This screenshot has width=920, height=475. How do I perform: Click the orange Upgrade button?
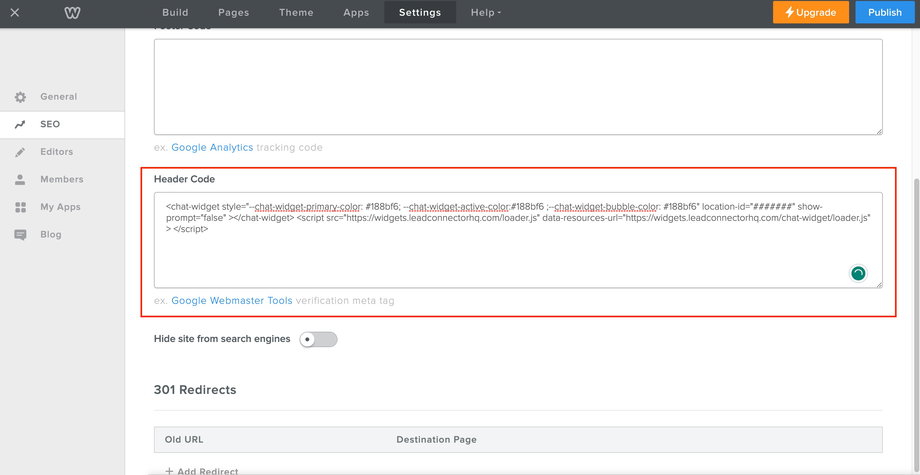tap(811, 13)
